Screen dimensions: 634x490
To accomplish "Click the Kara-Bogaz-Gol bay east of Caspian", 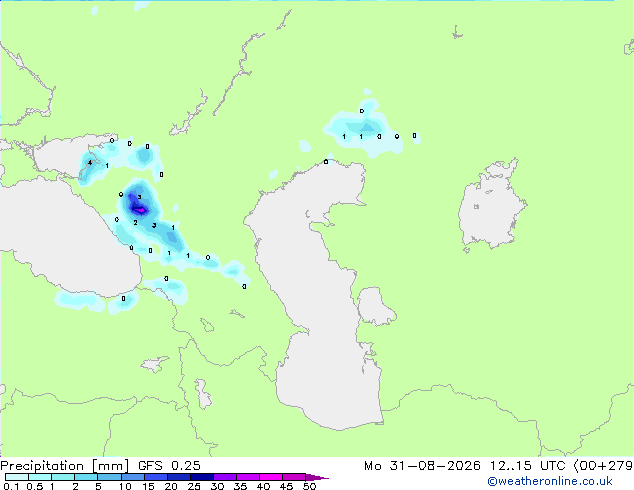I will (x=375, y=306).
